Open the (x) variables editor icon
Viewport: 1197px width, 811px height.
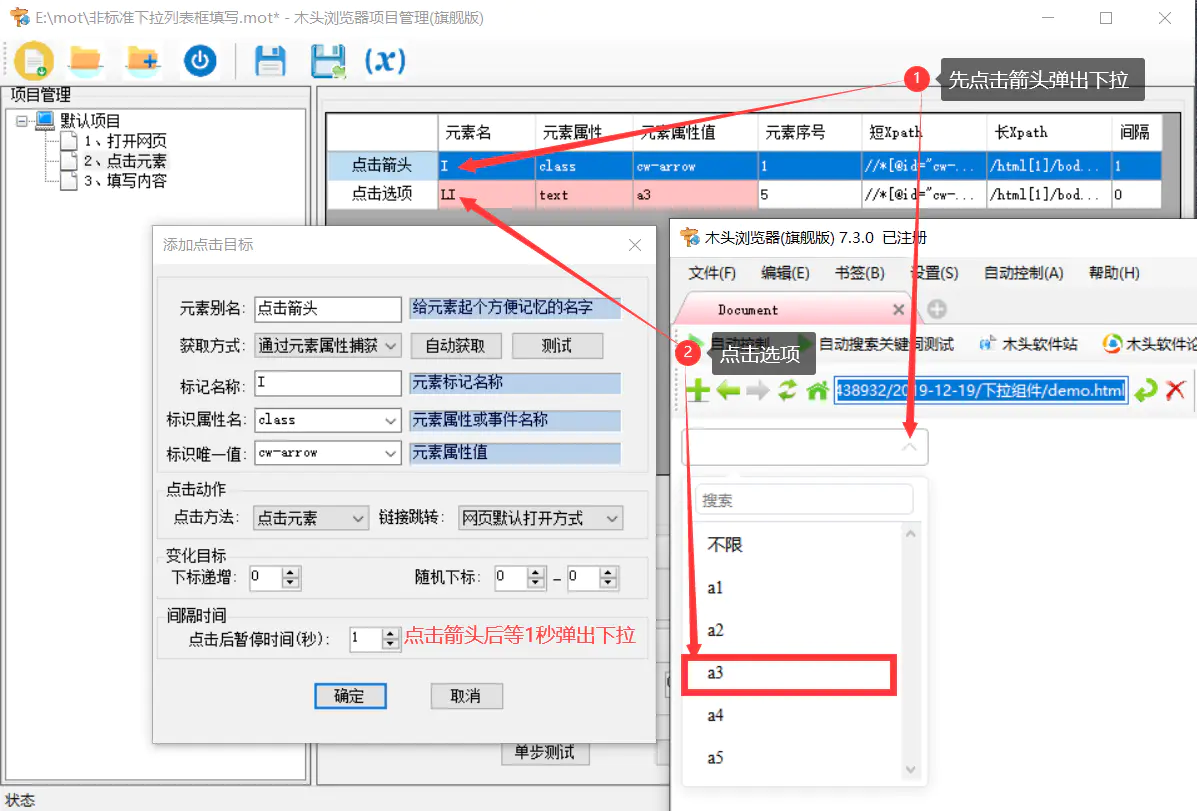click(x=384, y=60)
